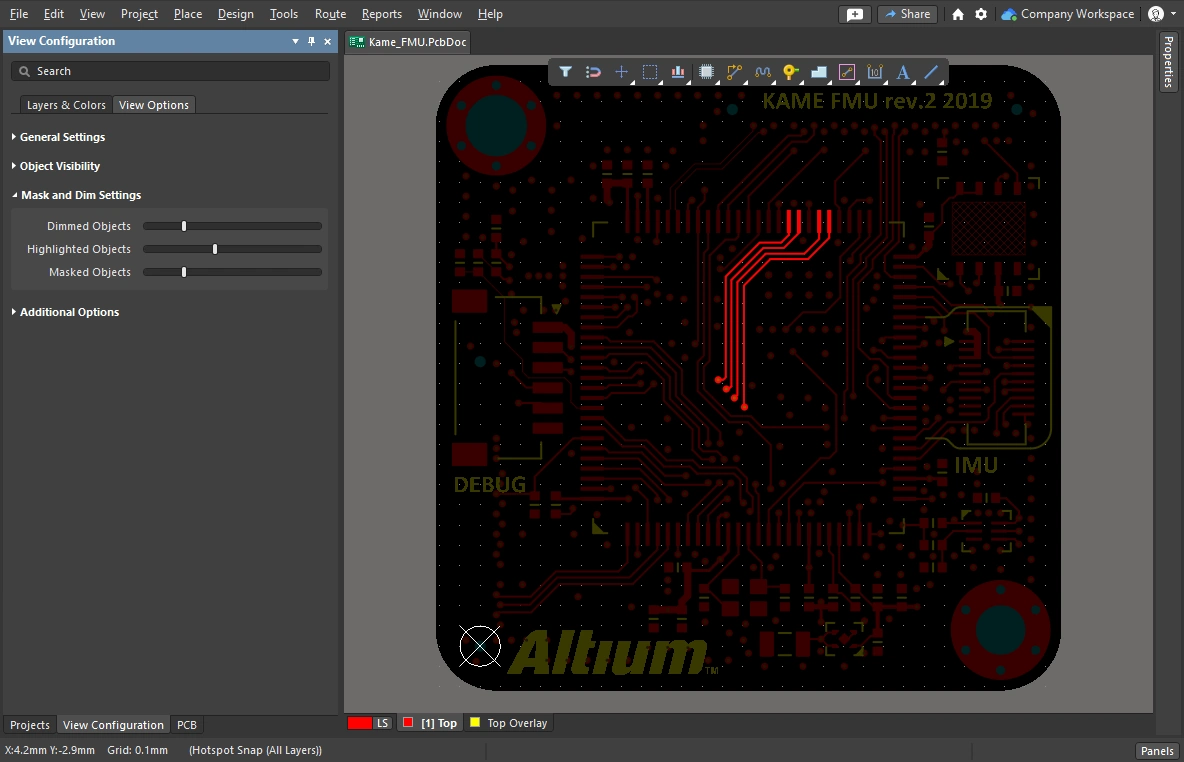This screenshot has height=762, width=1184.
Task: Click the Place Via yellow icon
Action: pyautogui.click(x=790, y=72)
